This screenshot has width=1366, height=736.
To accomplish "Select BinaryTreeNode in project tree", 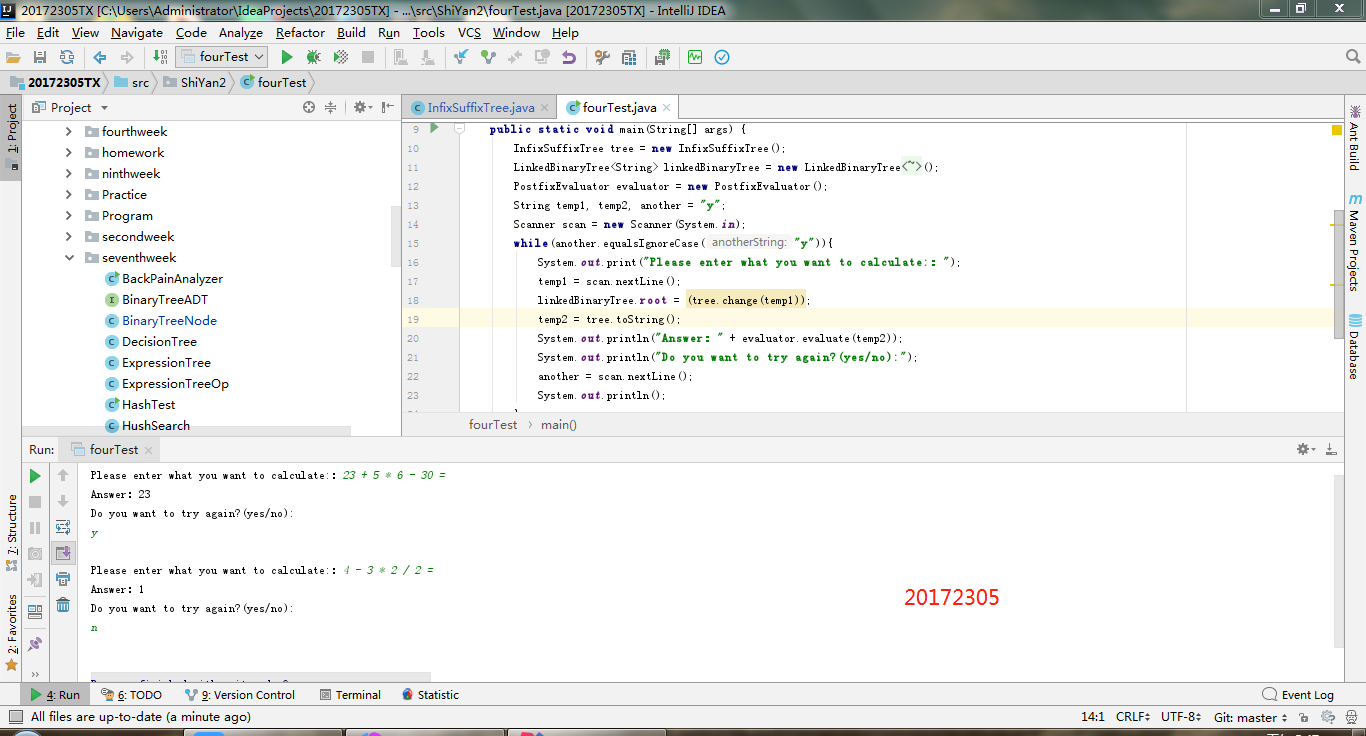I will coord(169,320).
